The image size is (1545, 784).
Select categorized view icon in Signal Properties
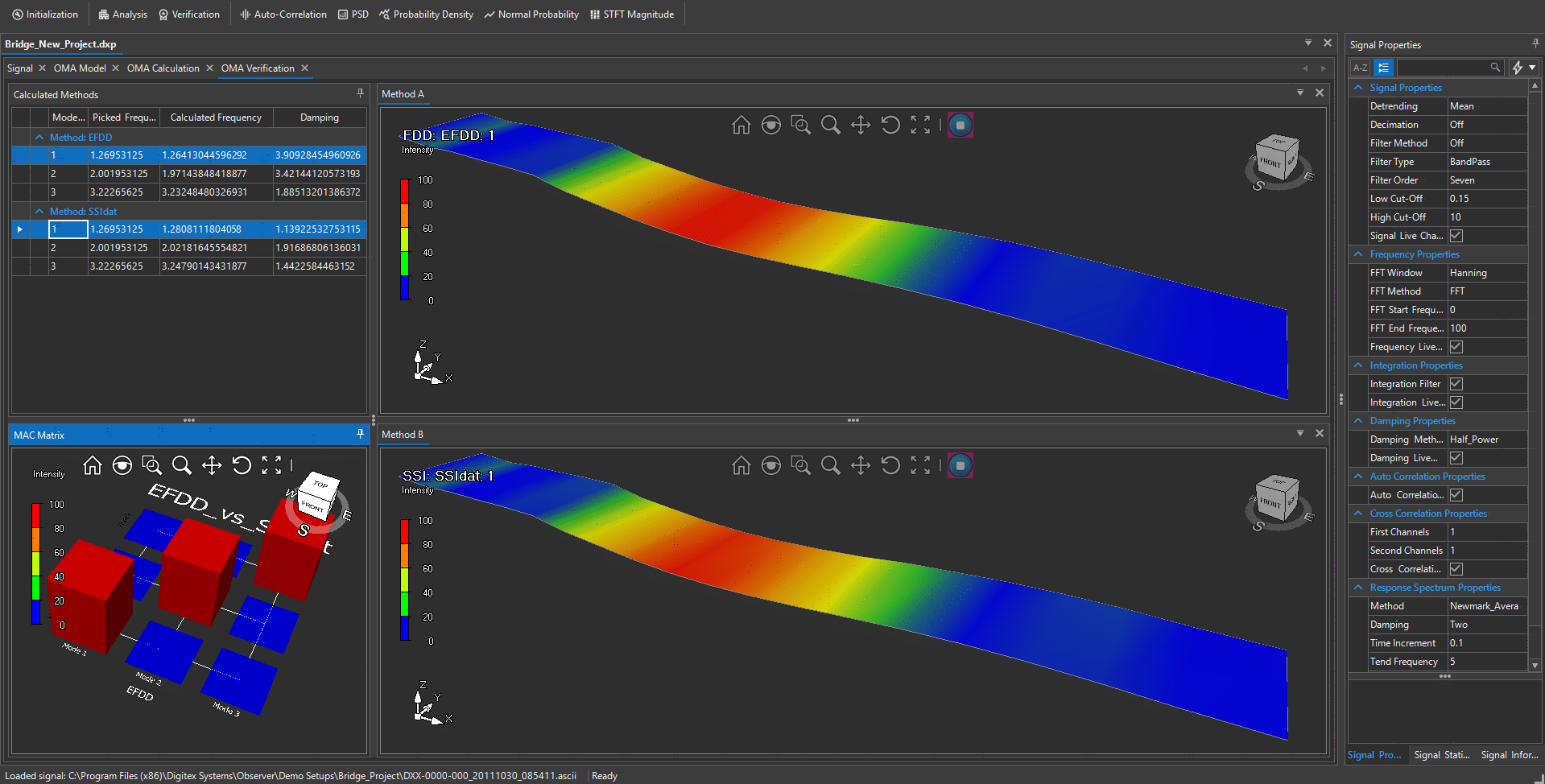point(1383,68)
